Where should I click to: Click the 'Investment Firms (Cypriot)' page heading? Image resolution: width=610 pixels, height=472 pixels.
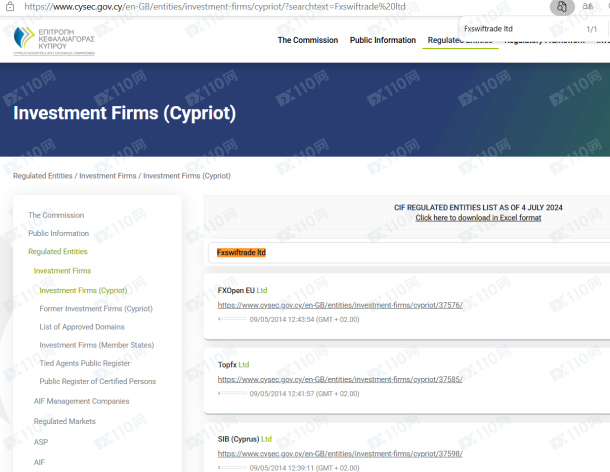(124, 113)
